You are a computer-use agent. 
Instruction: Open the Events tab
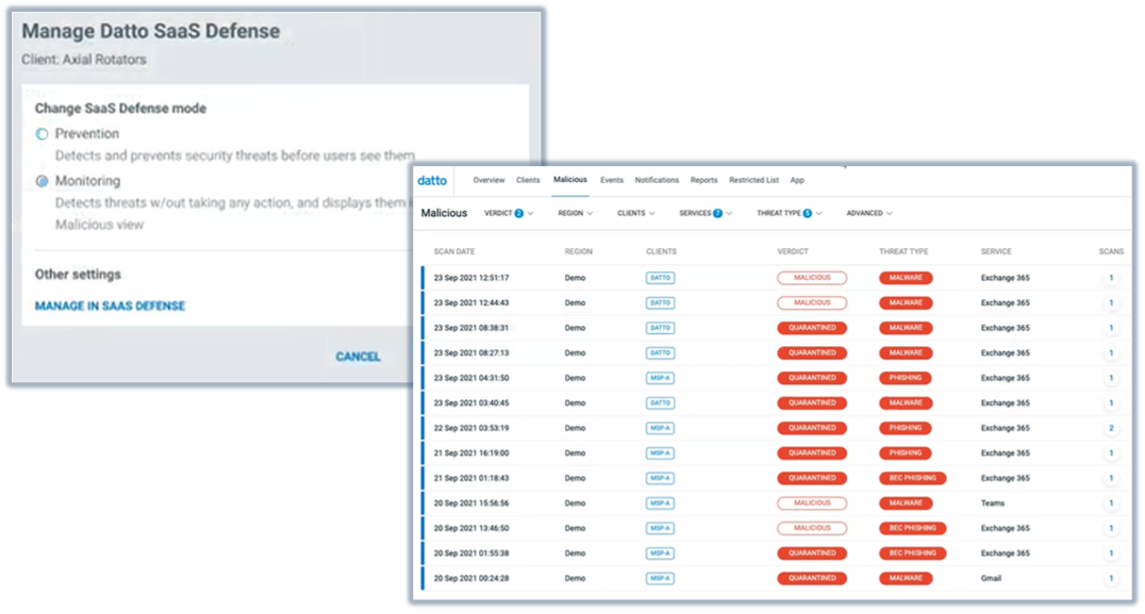coord(612,180)
